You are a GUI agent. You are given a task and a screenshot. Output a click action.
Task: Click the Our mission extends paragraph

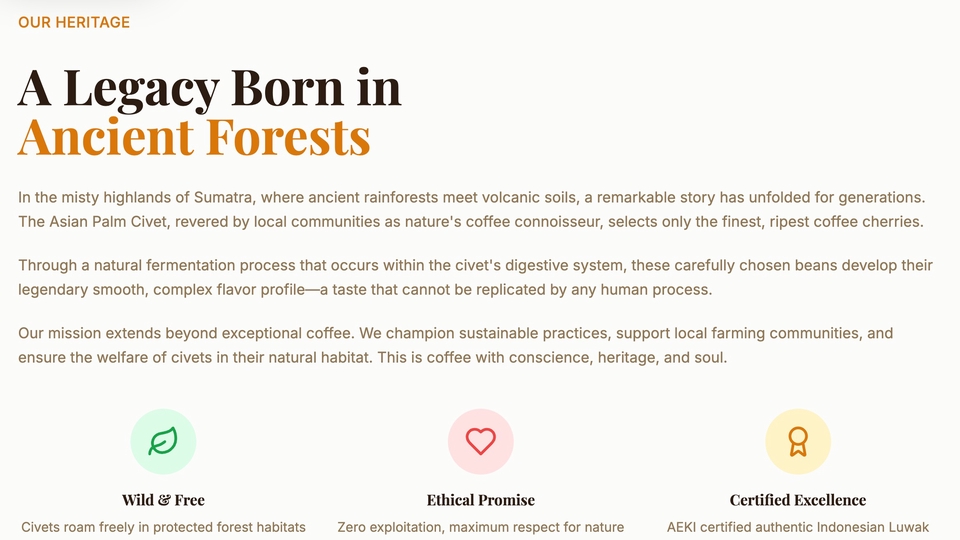coord(456,345)
